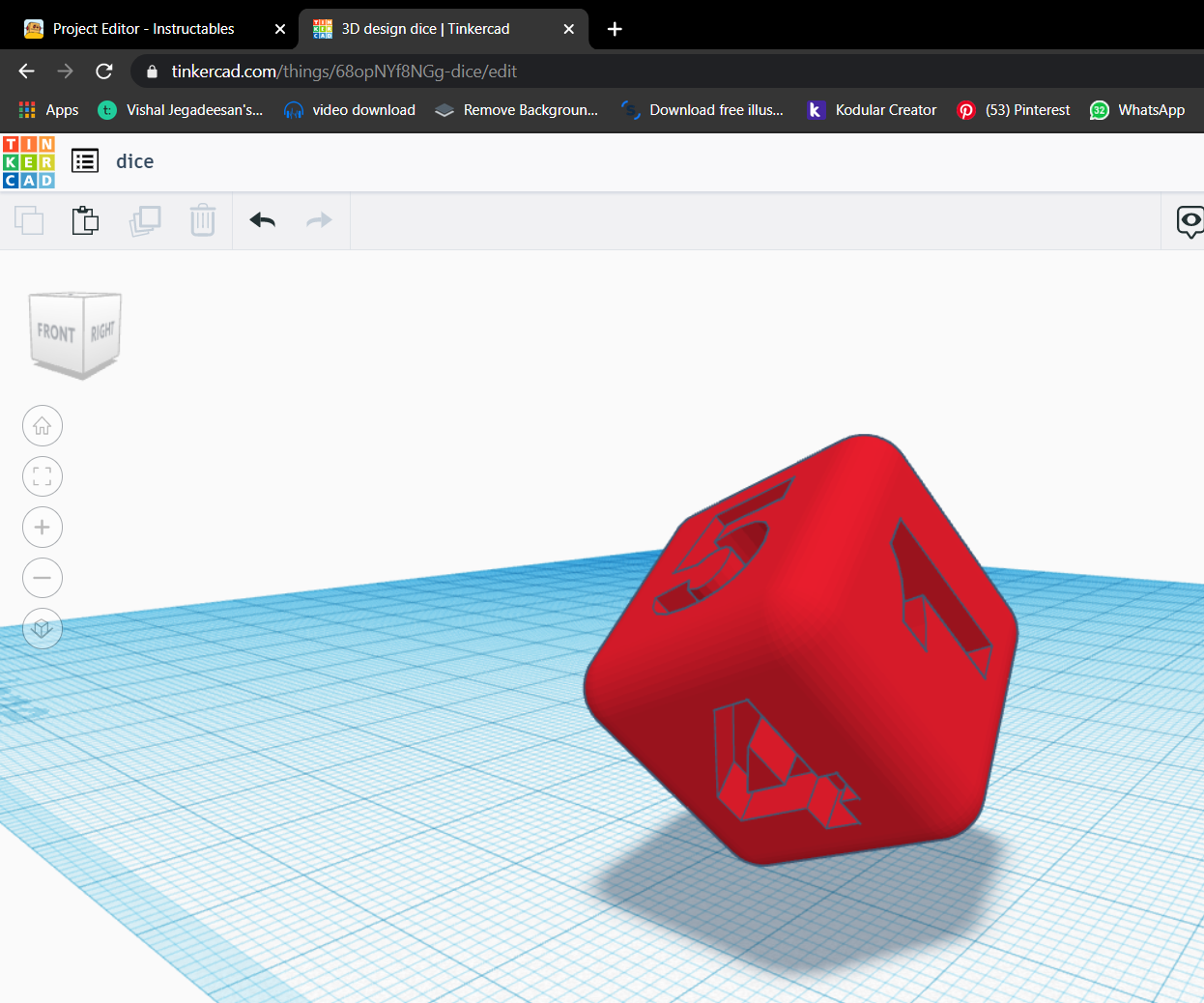Redo the last undone action
This screenshot has width=1204, height=1003.
coord(318,220)
